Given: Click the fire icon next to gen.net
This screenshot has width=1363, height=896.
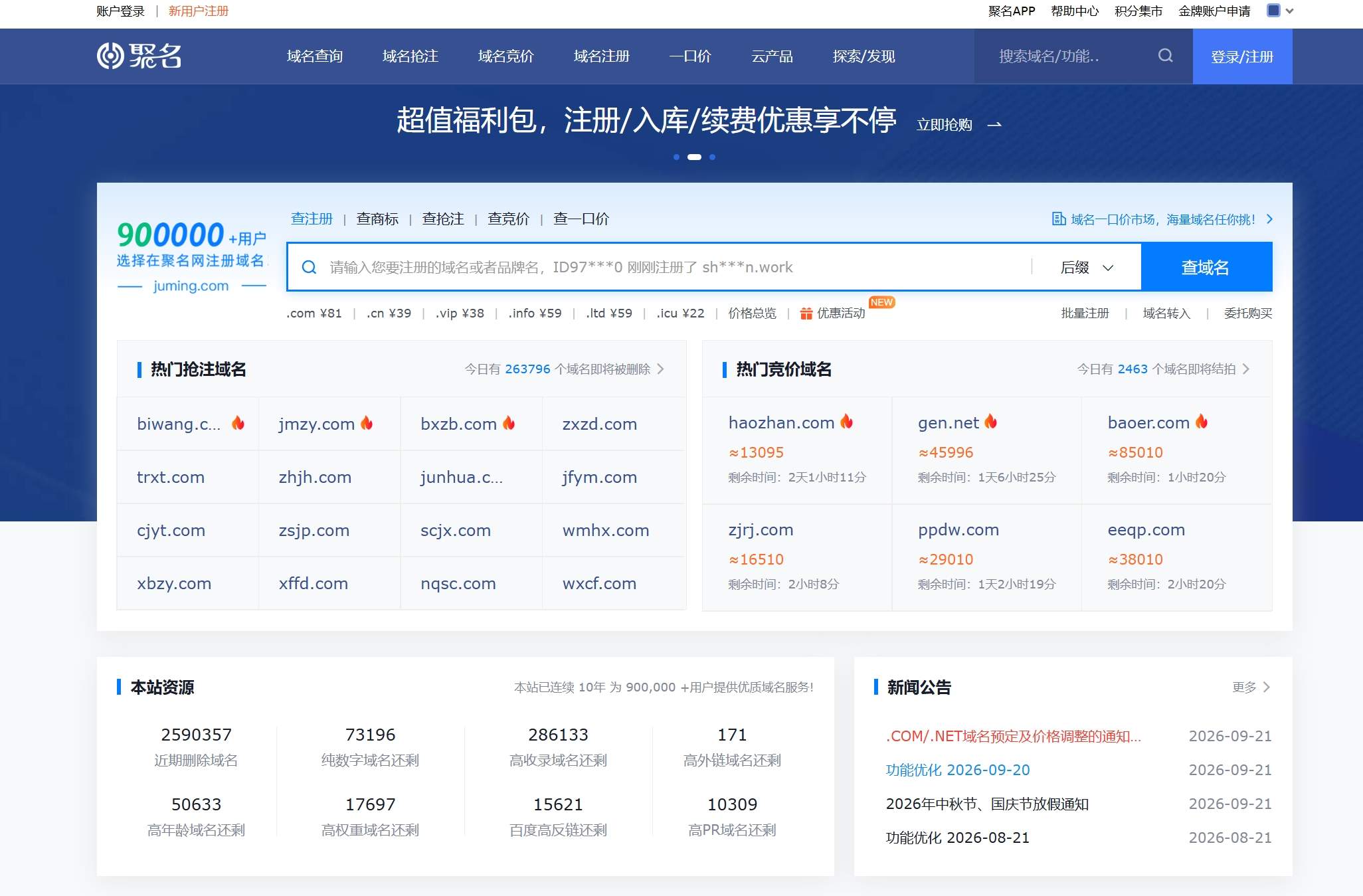Looking at the screenshot, I should [990, 421].
